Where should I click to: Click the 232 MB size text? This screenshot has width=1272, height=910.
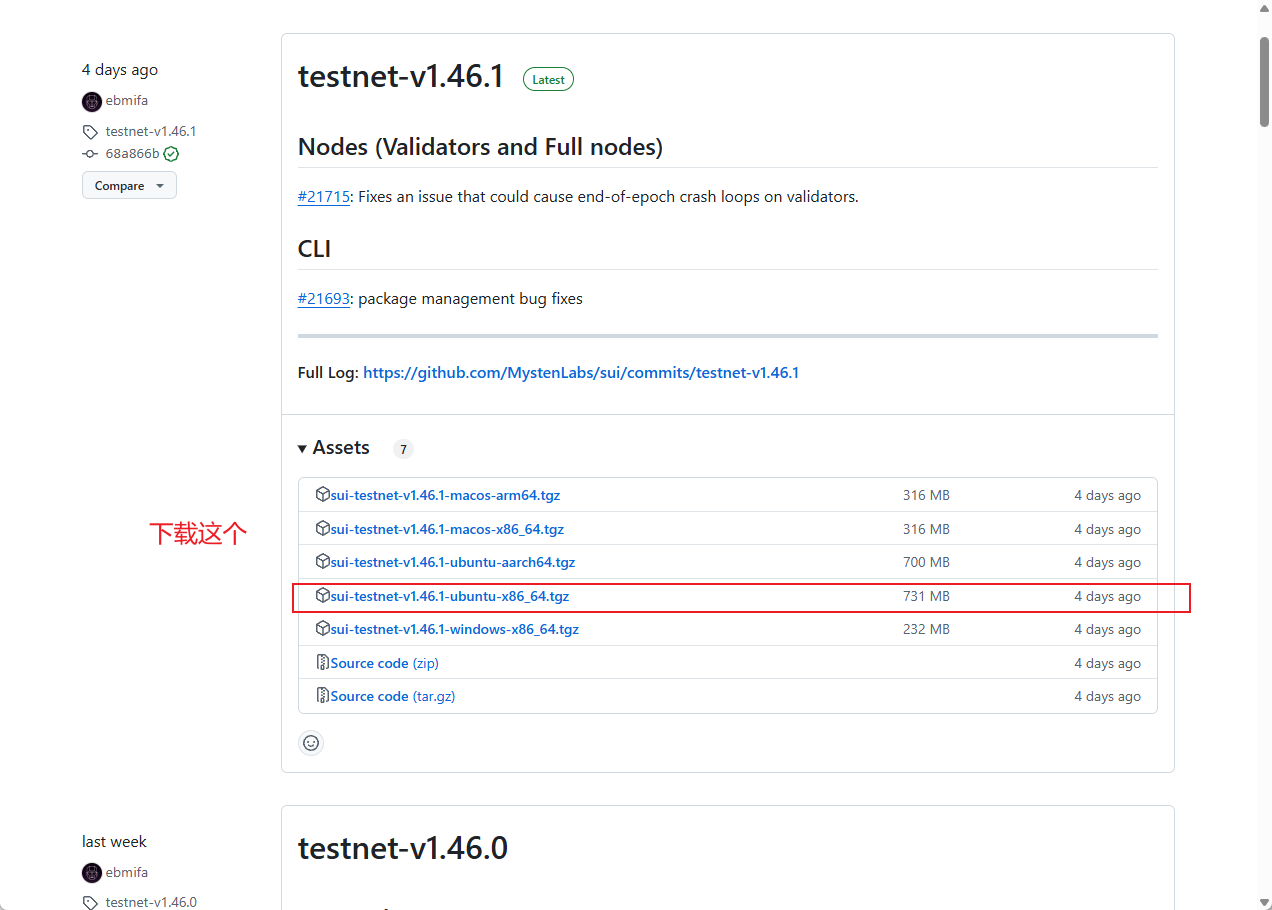[x=926, y=629]
